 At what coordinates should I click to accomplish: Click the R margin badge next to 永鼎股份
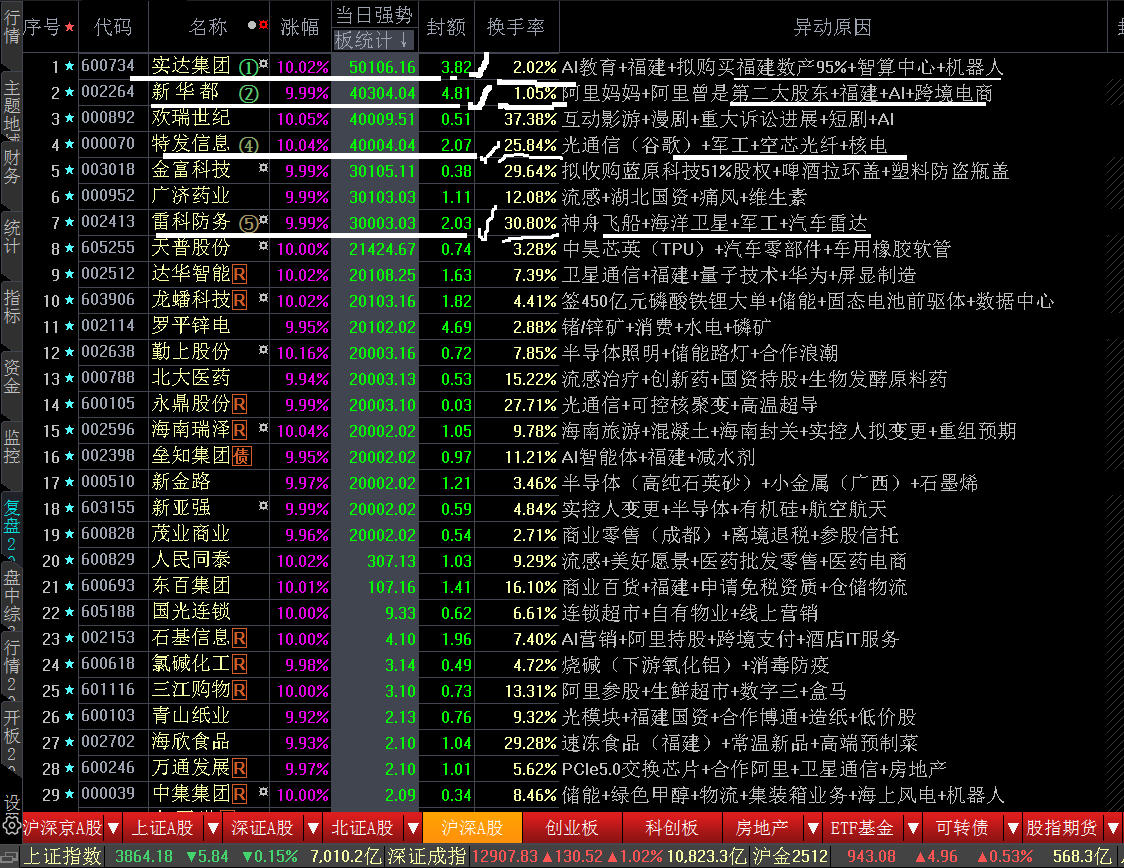(239, 404)
